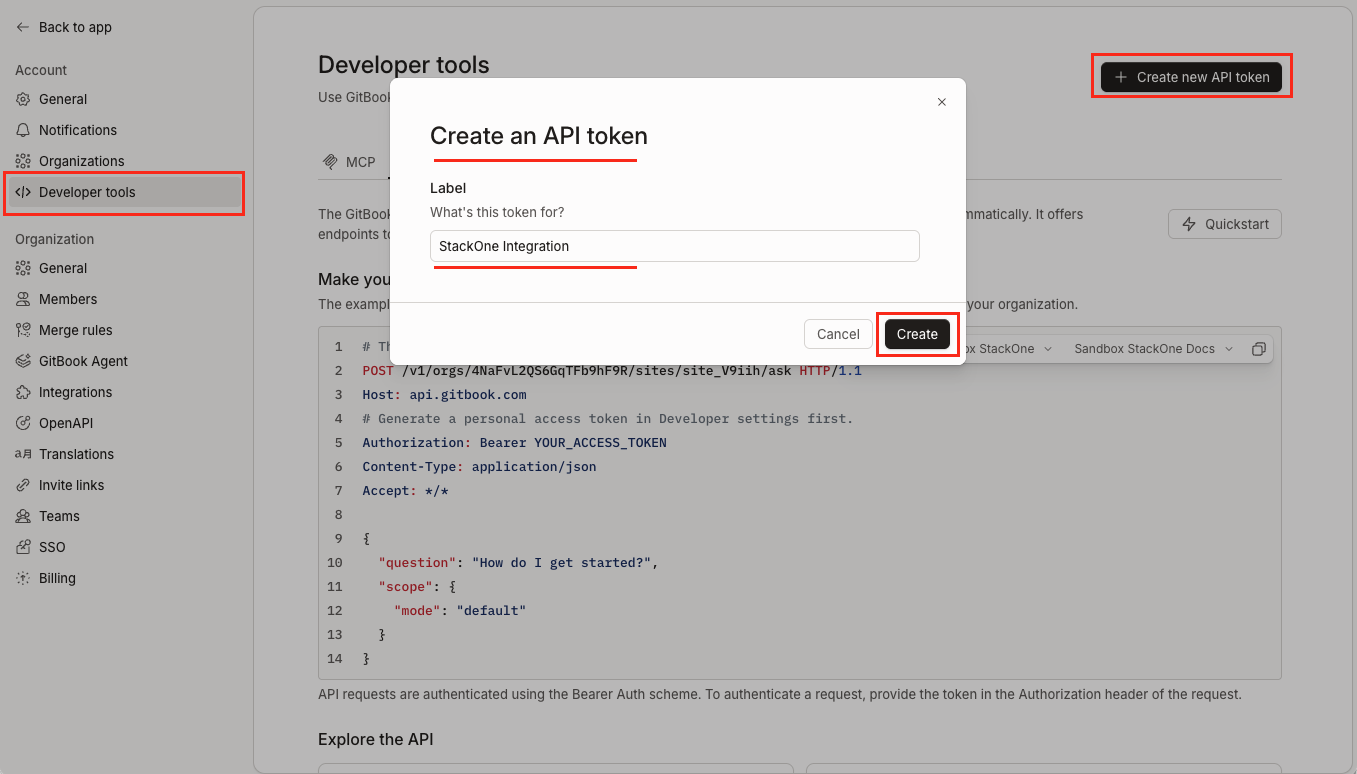Cancel the API token dialog
The image size is (1357, 774).
[838, 334]
